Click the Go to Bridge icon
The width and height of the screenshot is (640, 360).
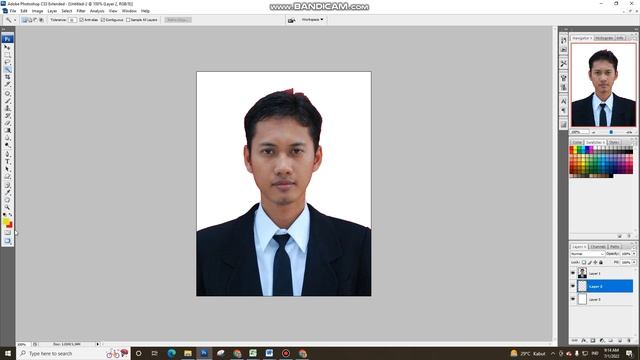(x=291, y=20)
